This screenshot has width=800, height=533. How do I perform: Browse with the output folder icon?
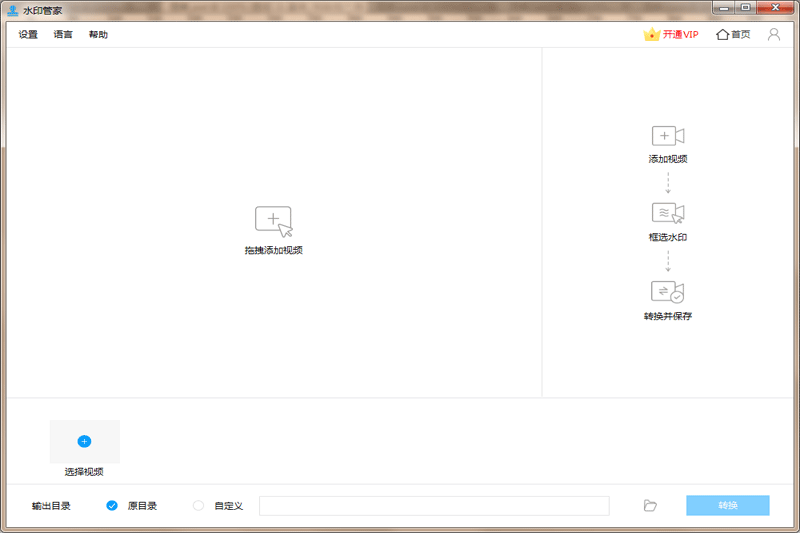650,506
